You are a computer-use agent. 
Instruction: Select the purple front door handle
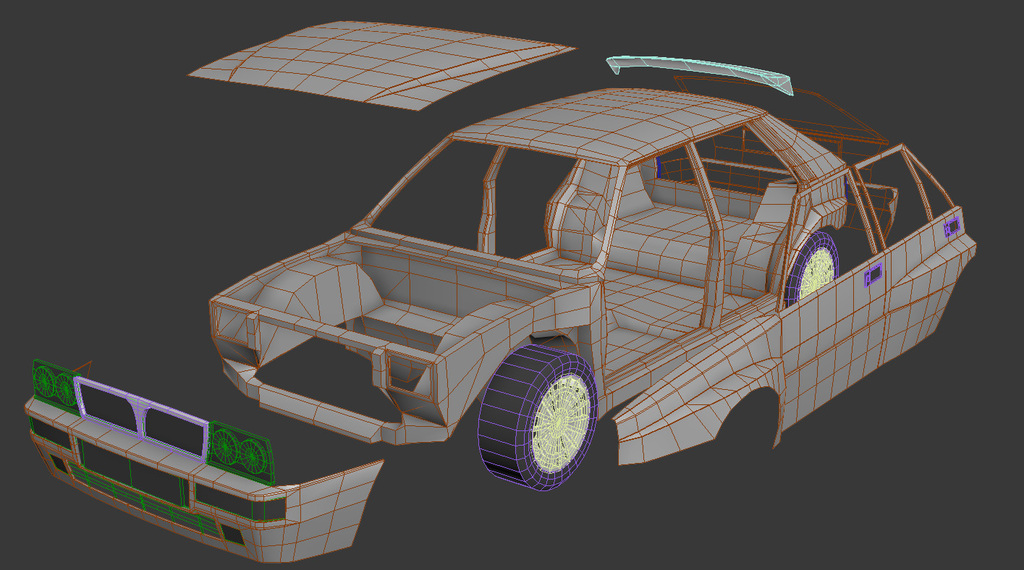point(873,274)
